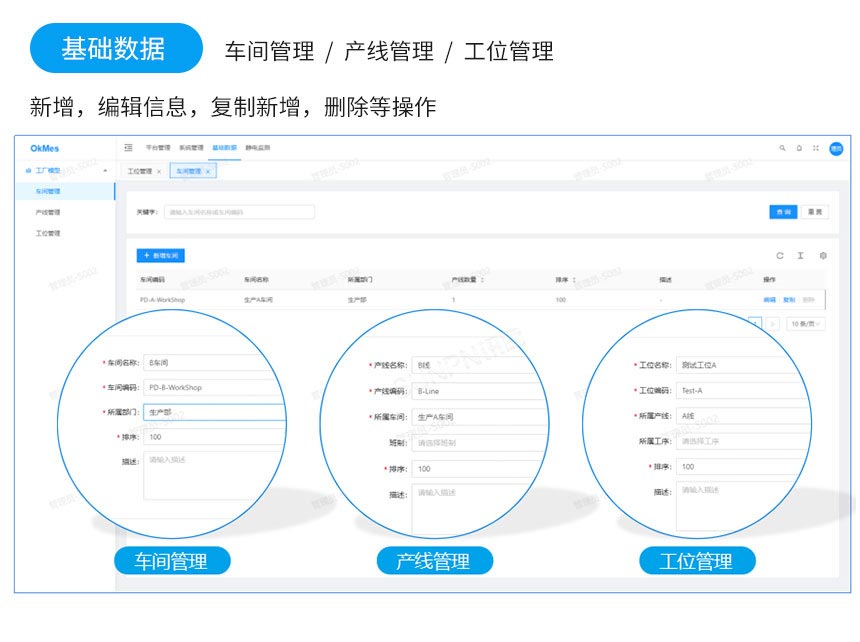Screen dimensions: 860x642
Task: Click the 新增车间 button to add a workshop
Action: click(x=160, y=255)
